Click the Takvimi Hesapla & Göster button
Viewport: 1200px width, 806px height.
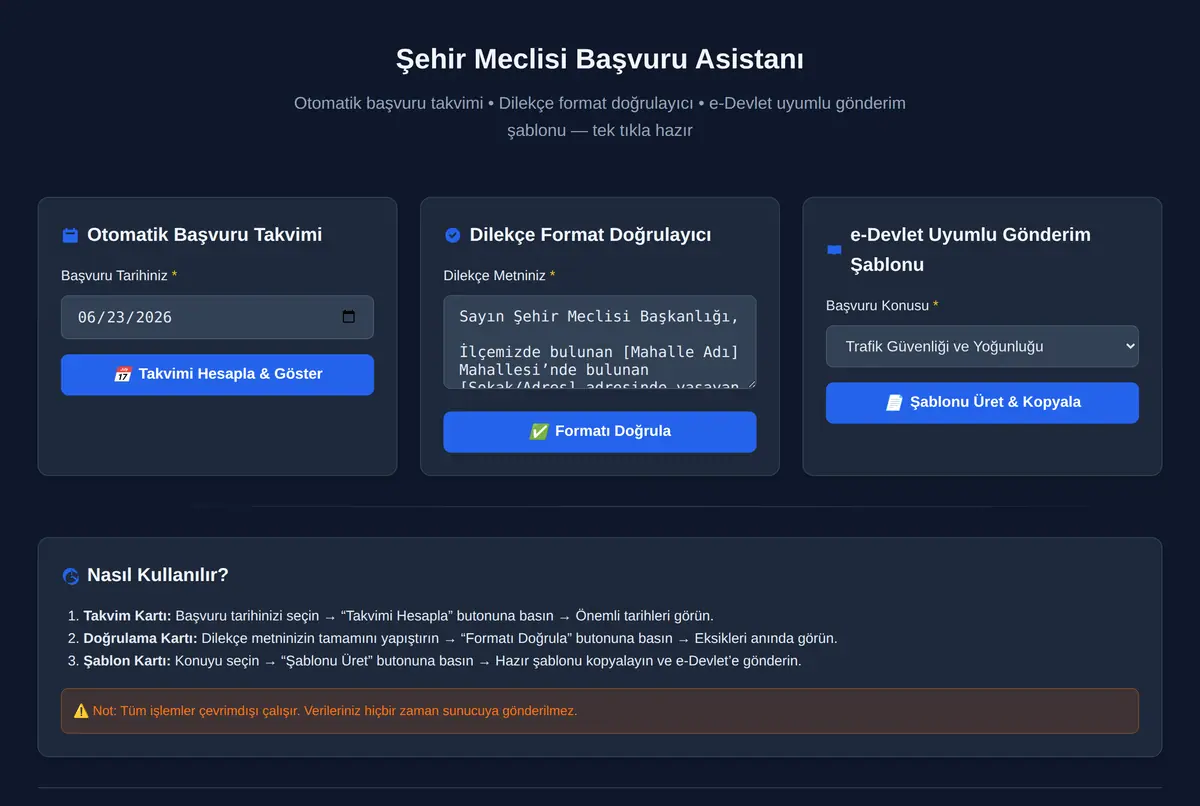[217, 374]
